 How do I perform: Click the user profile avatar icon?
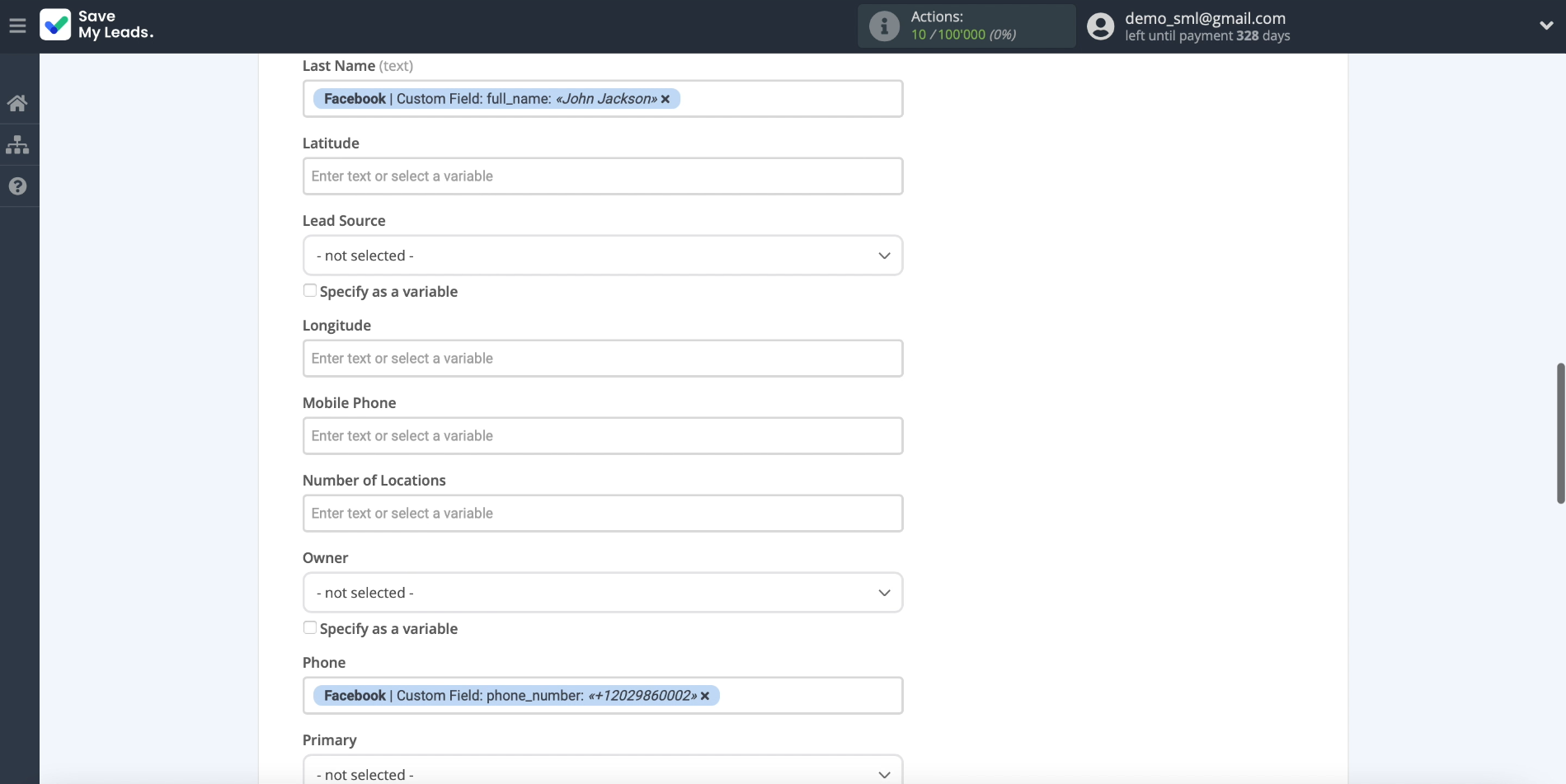point(1100,26)
